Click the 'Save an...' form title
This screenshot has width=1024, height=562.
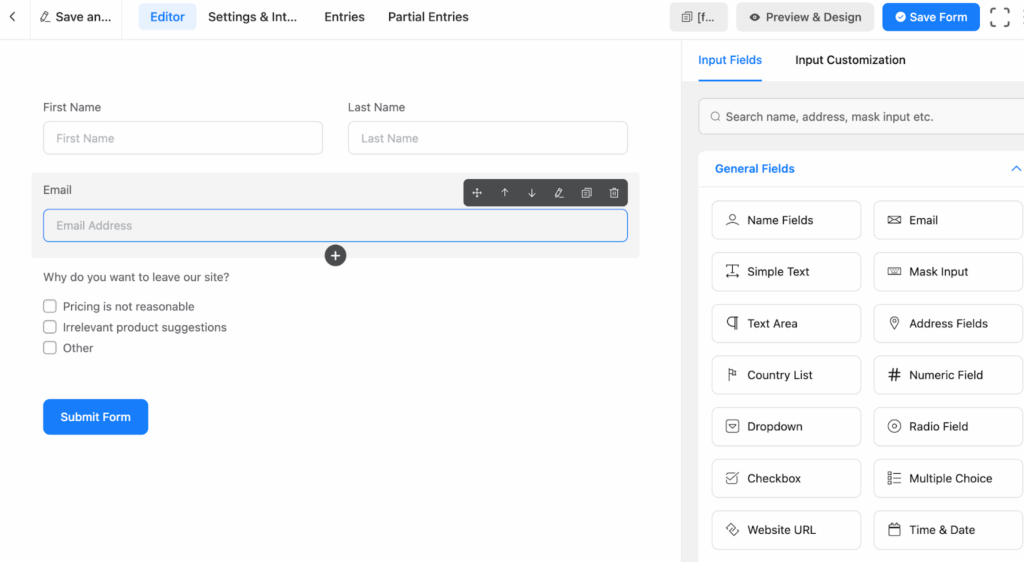83,17
